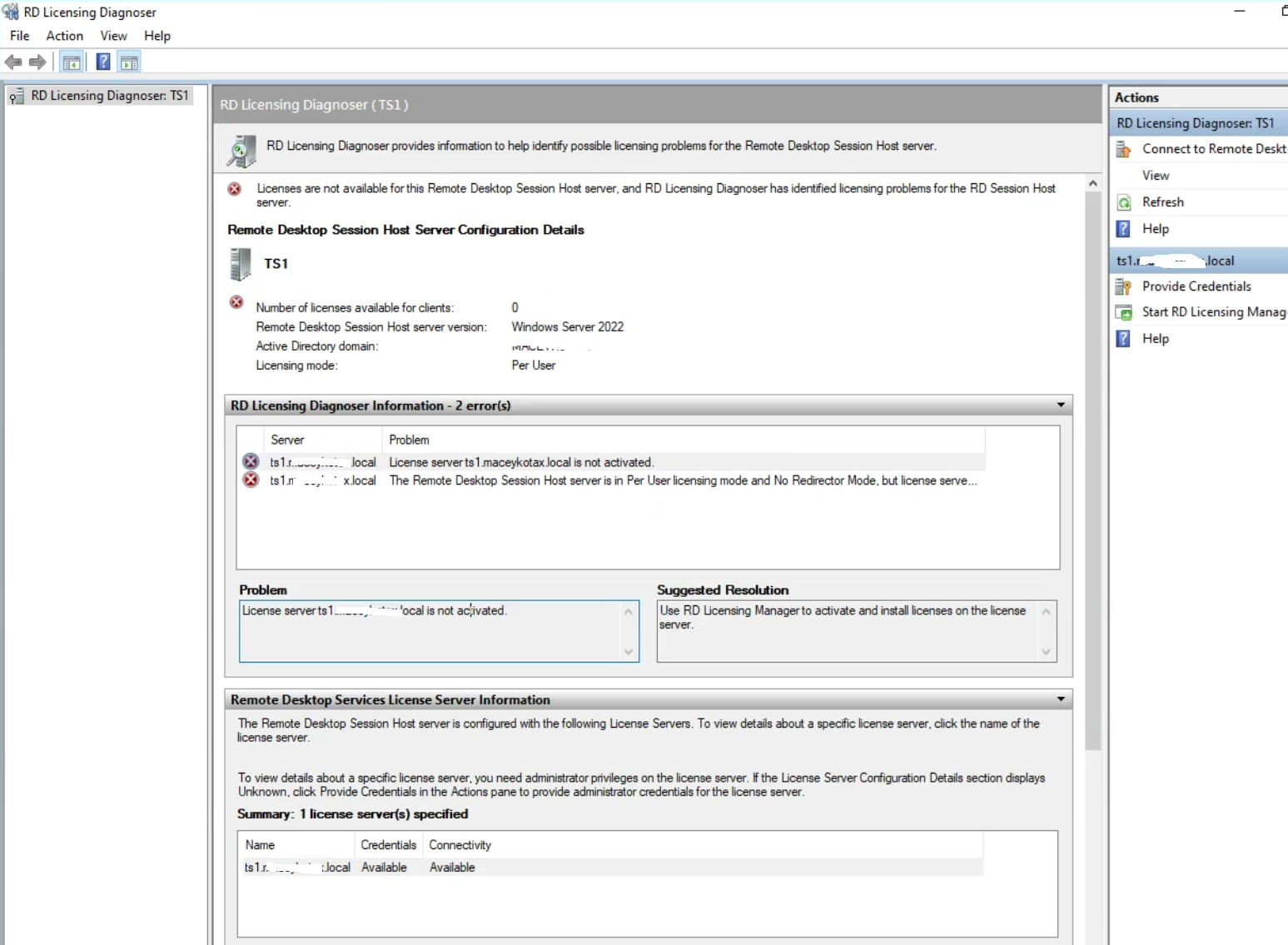Open the View submenu in the Actions pane

pyautogui.click(x=1156, y=176)
